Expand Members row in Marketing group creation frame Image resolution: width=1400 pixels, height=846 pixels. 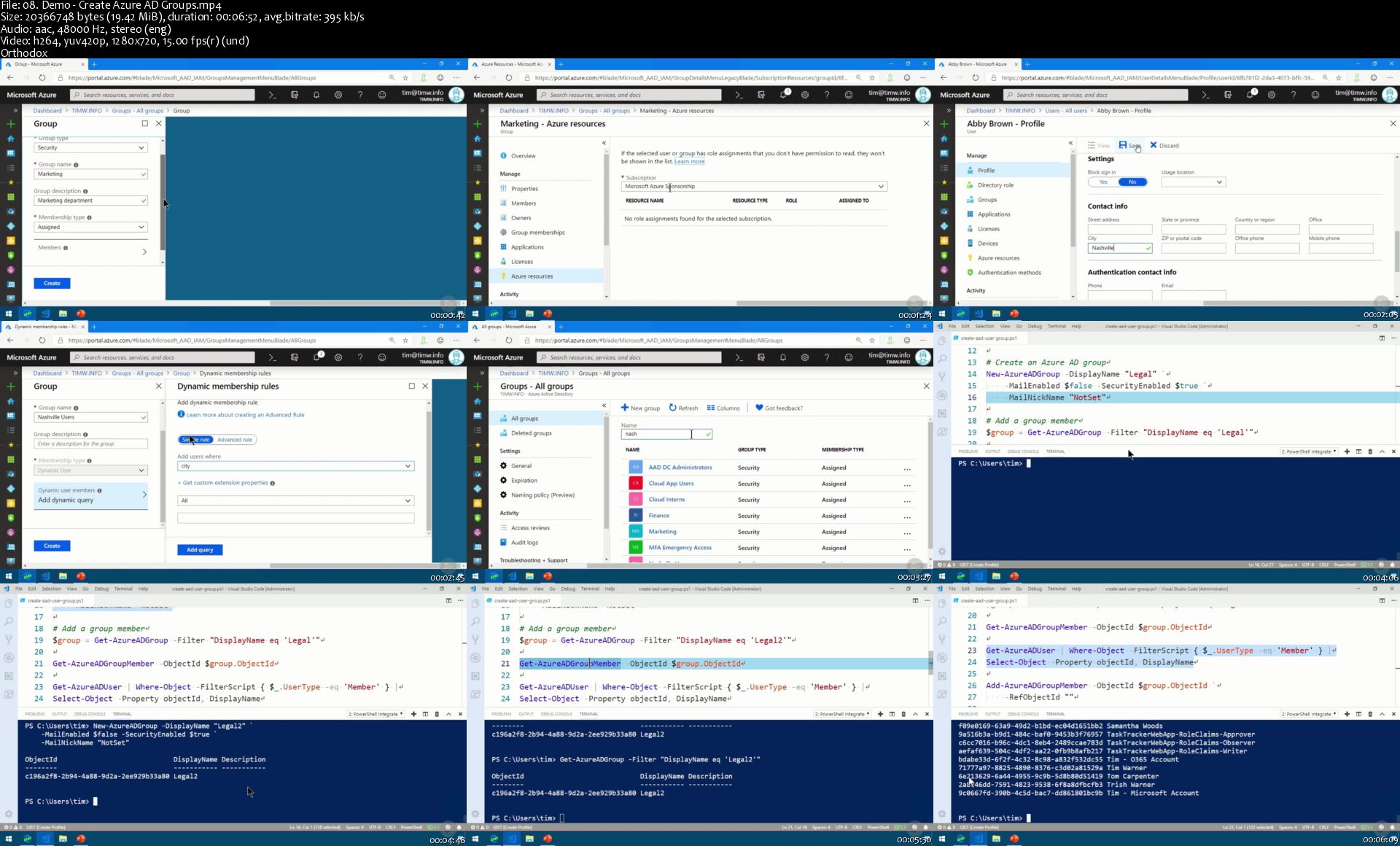click(x=90, y=250)
